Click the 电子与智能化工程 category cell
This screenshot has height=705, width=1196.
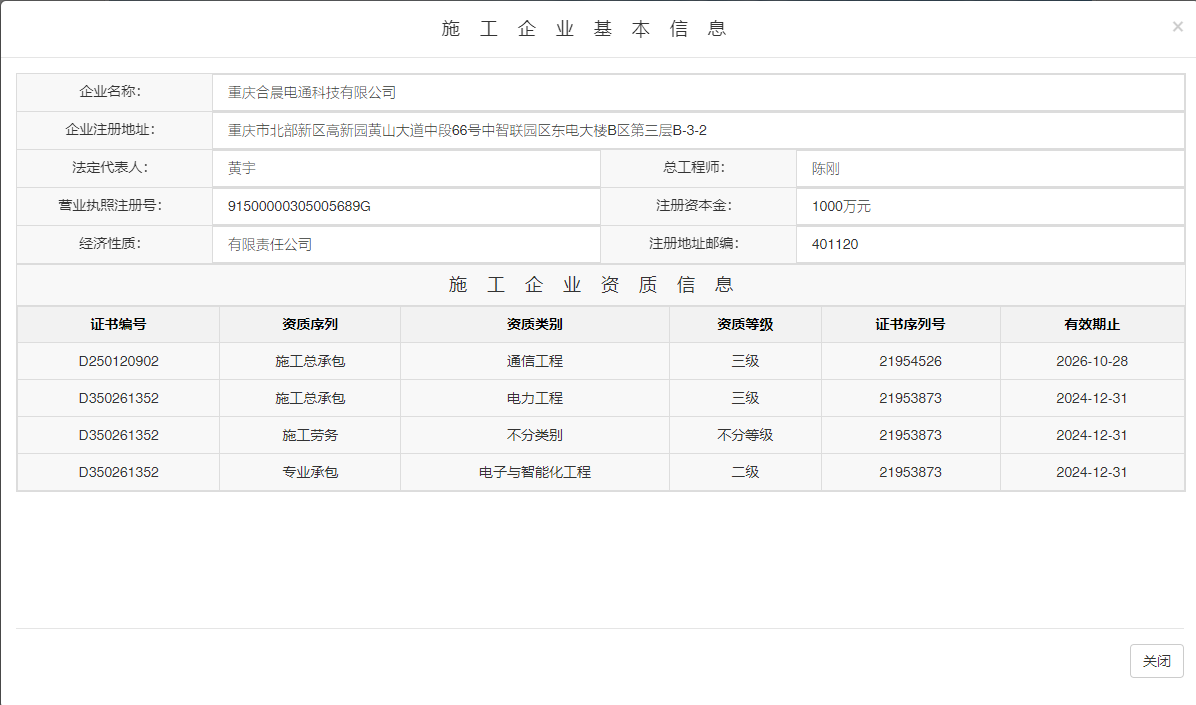pyautogui.click(x=535, y=472)
